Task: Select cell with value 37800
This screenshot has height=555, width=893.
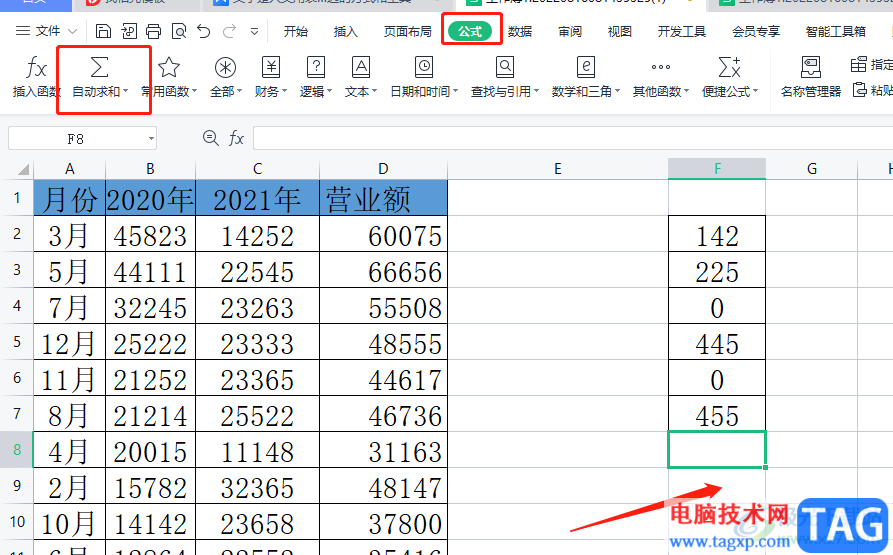Action: (383, 522)
